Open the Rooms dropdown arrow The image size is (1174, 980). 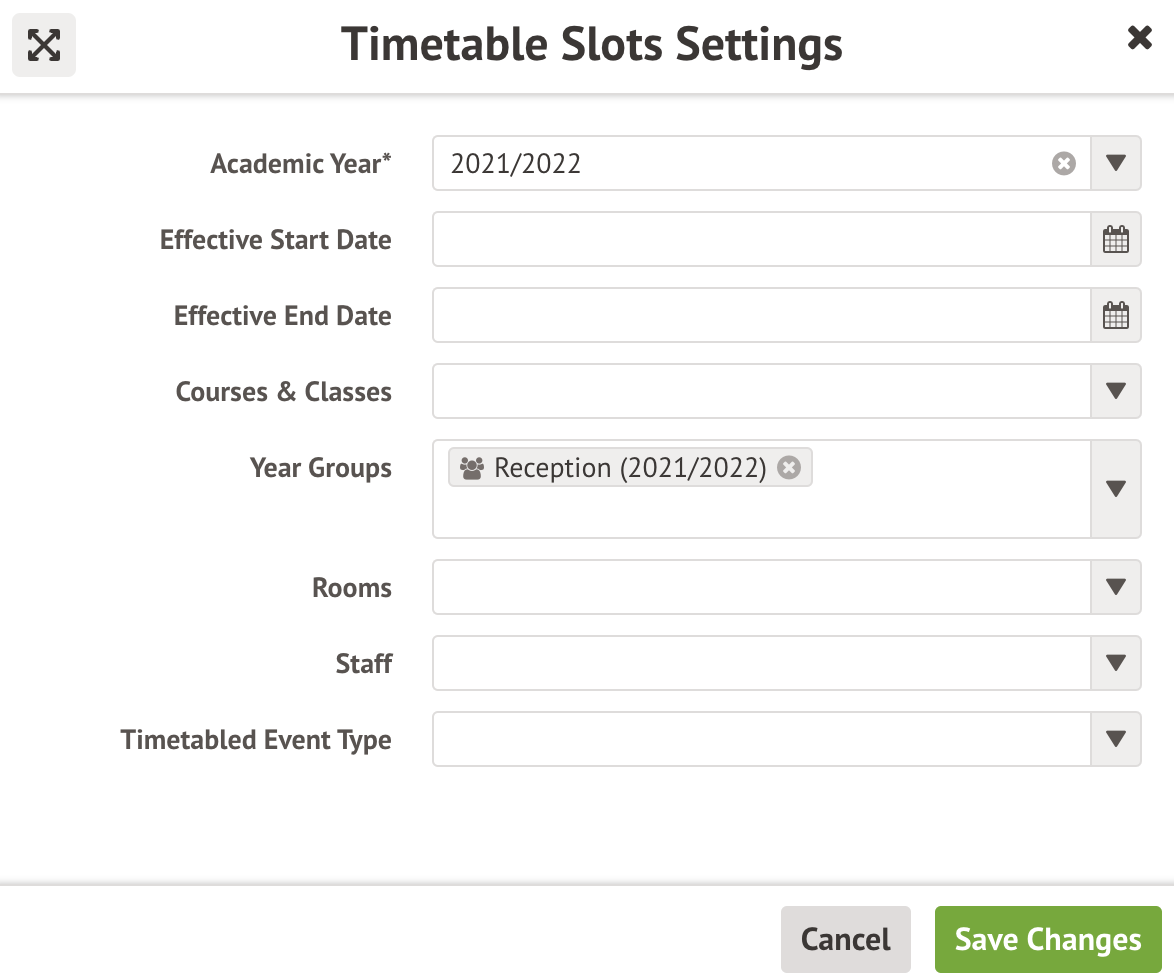(1116, 588)
